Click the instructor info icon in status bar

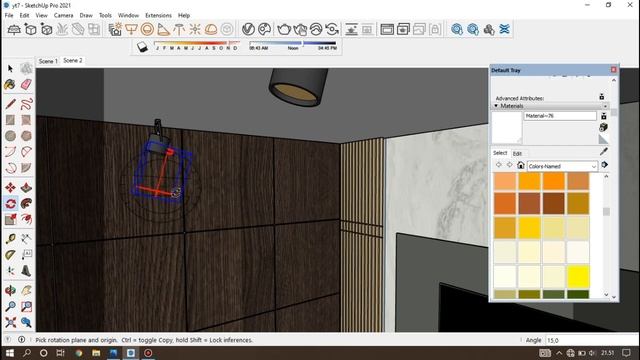[x=22, y=340]
